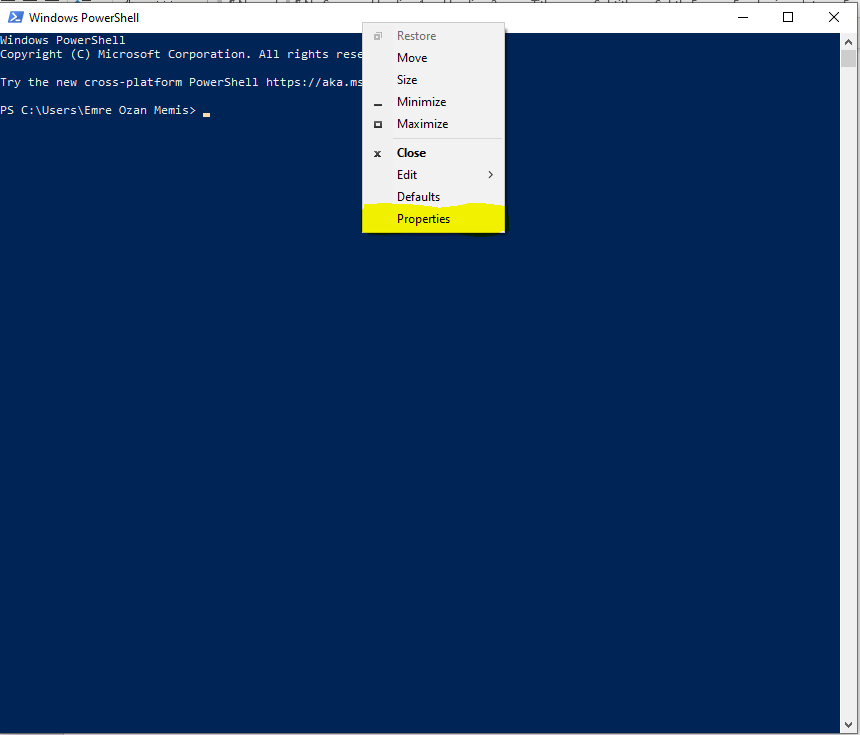Choose Close from the system menu
The image size is (860, 735).
tap(433, 153)
